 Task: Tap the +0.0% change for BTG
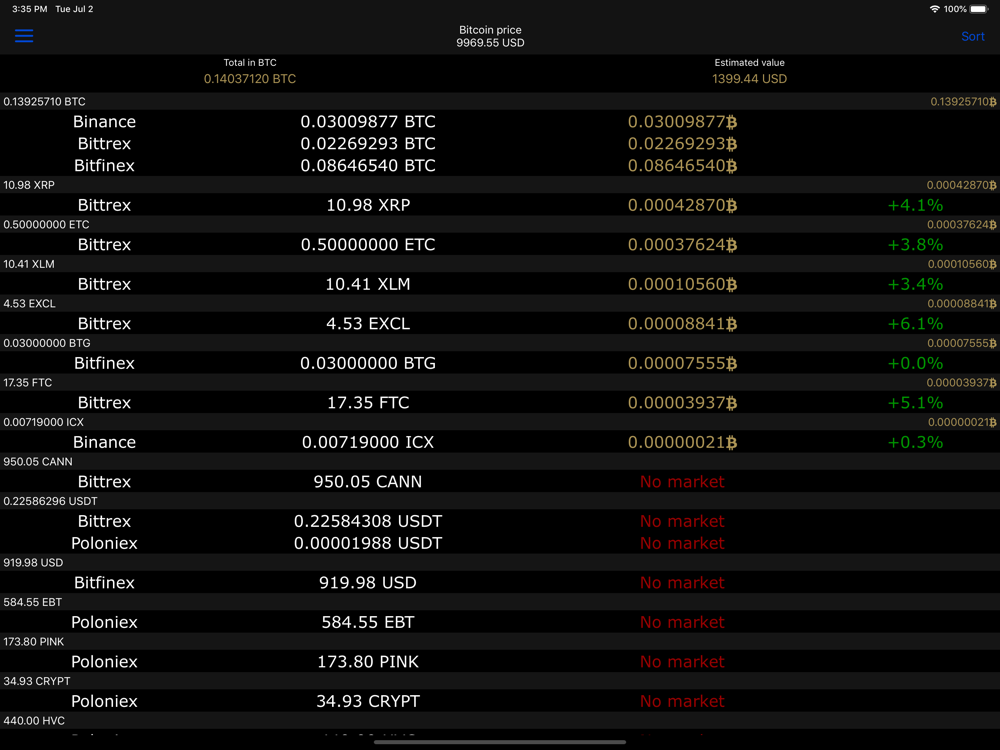click(915, 363)
